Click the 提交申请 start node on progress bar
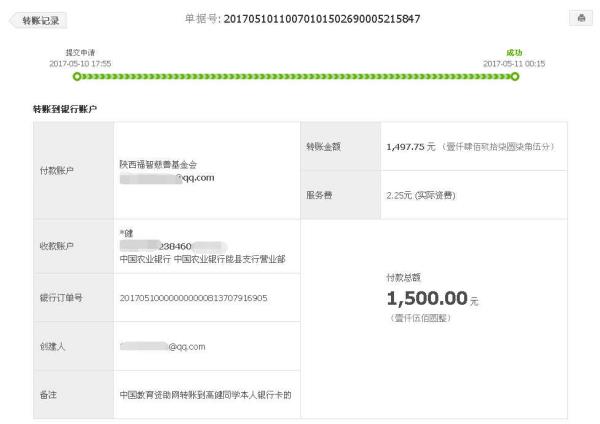This screenshot has width=600, height=424. 79,76
